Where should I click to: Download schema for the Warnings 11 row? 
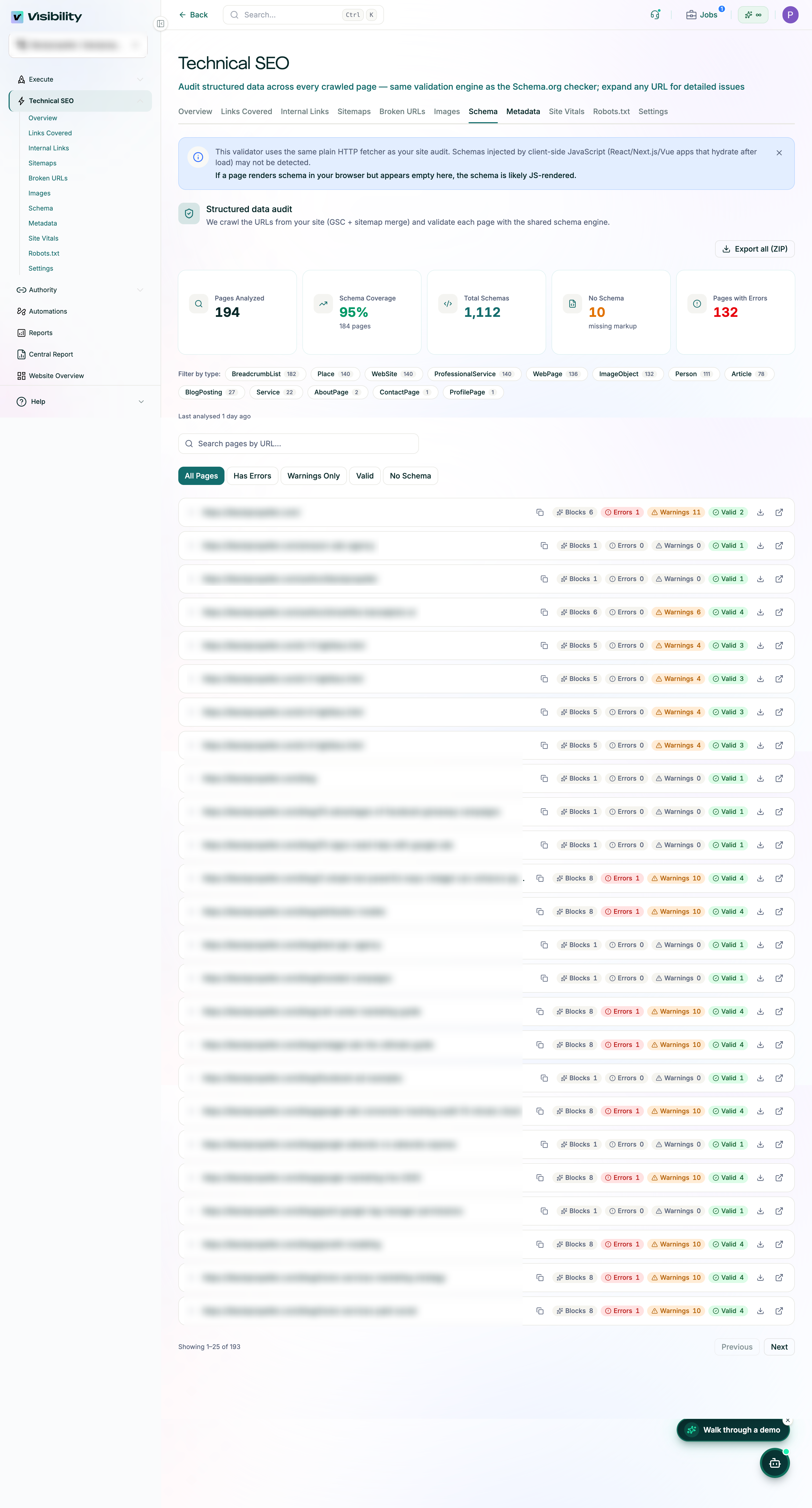tap(760, 512)
